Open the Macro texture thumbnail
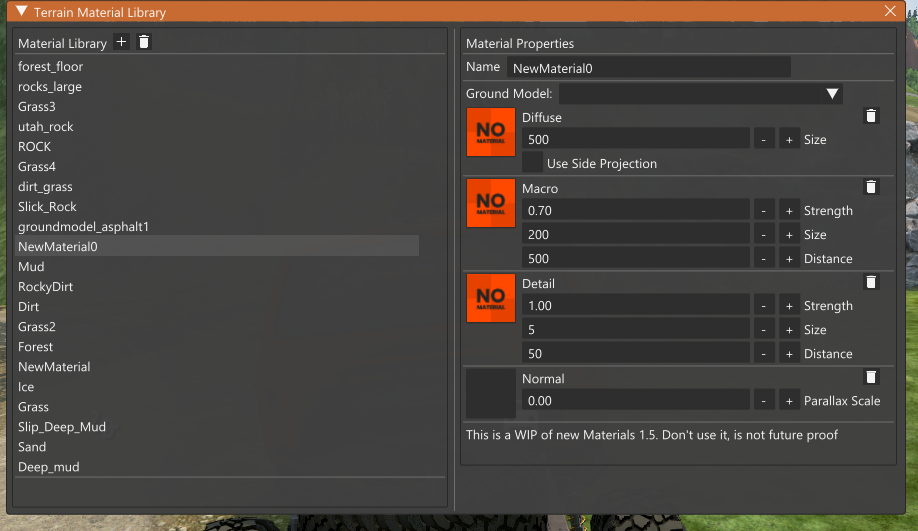Viewport: 918px width, 531px height. [491, 203]
